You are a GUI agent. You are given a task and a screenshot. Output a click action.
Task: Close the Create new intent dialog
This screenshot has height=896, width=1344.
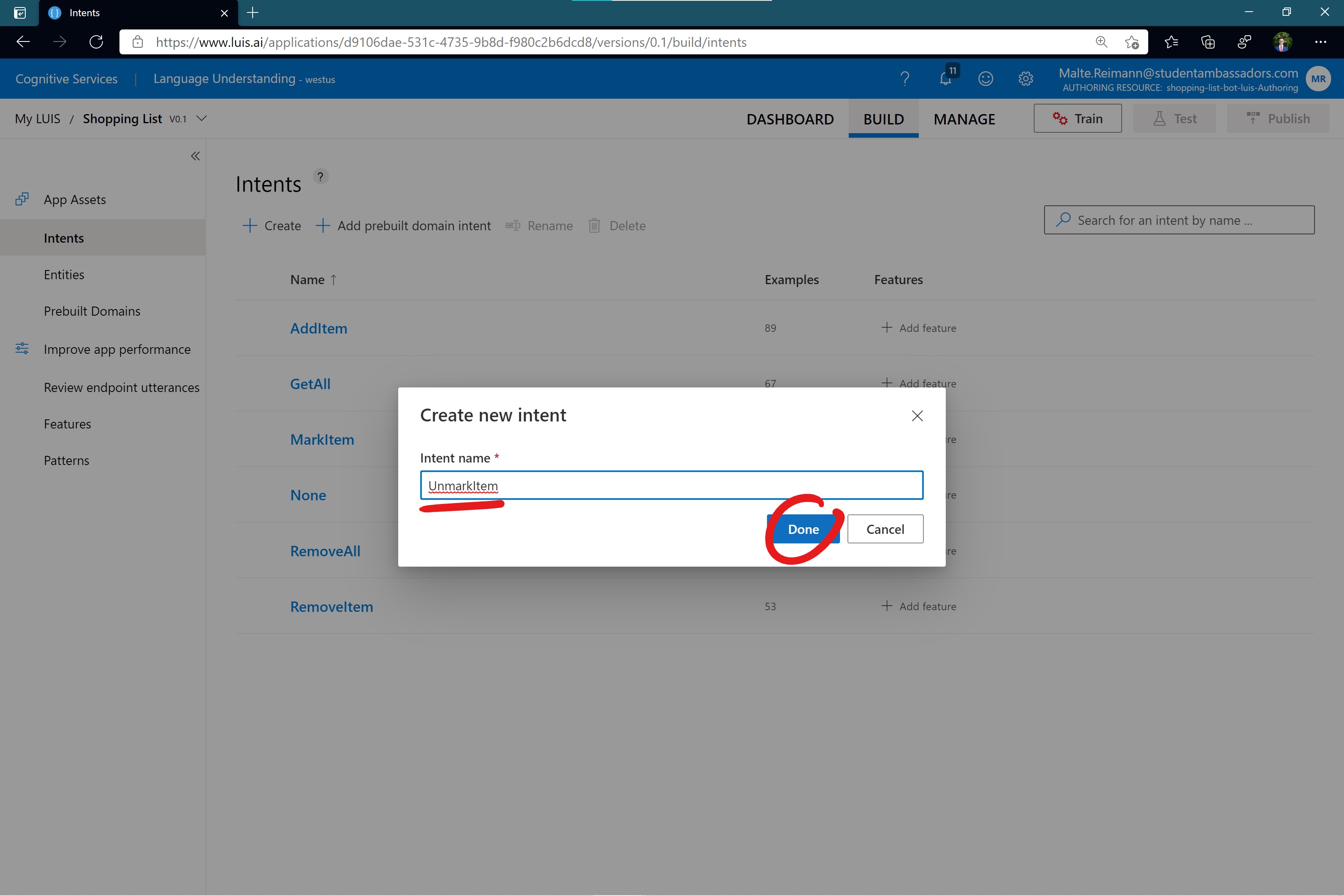tap(917, 416)
